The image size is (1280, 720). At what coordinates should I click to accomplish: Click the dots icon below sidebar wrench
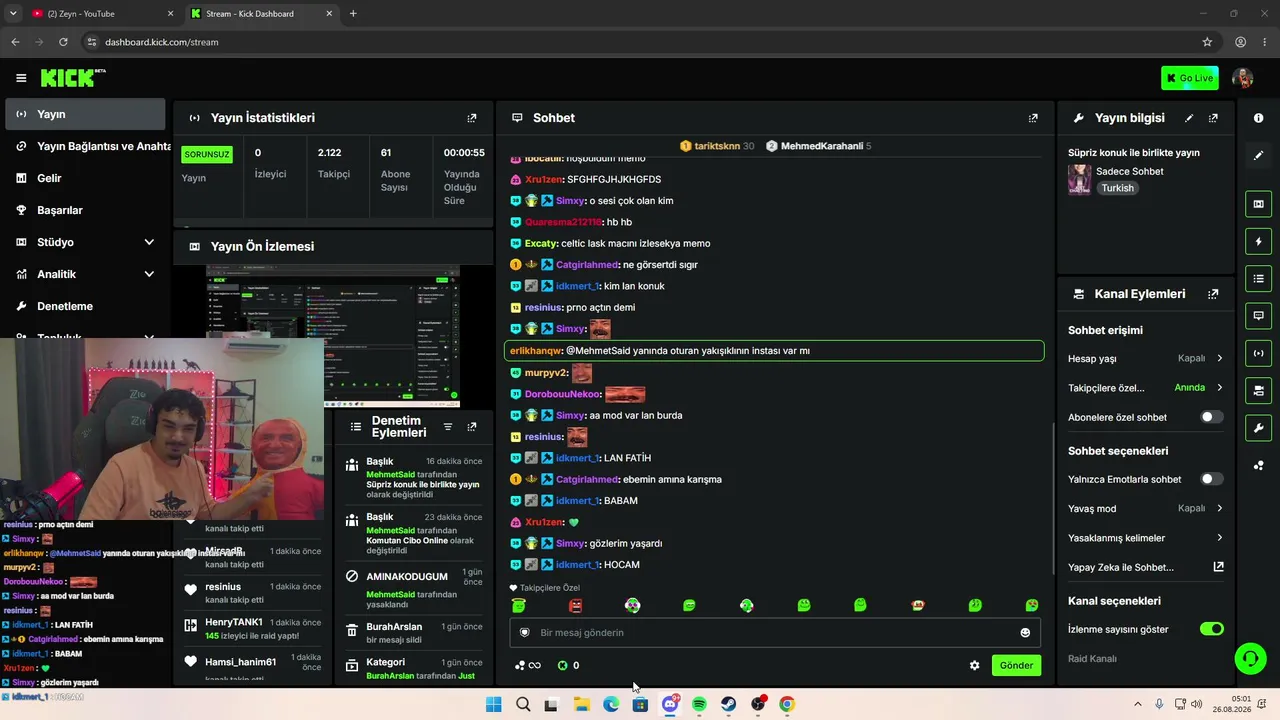point(1258,465)
